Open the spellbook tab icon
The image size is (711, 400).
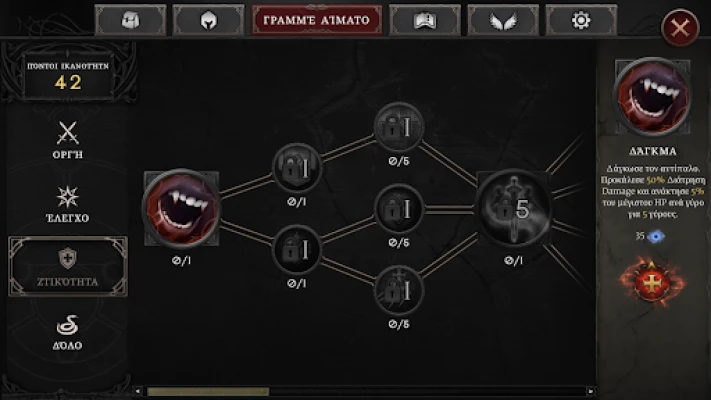click(x=425, y=20)
